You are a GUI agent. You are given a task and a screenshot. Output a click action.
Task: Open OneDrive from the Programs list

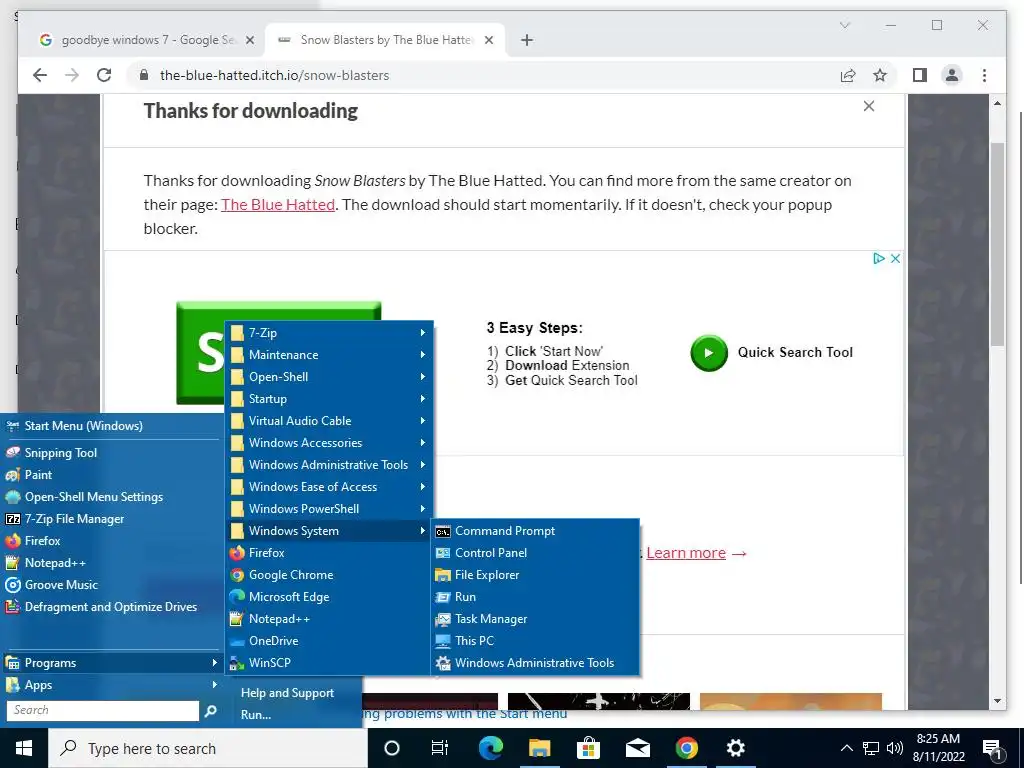point(328,641)
